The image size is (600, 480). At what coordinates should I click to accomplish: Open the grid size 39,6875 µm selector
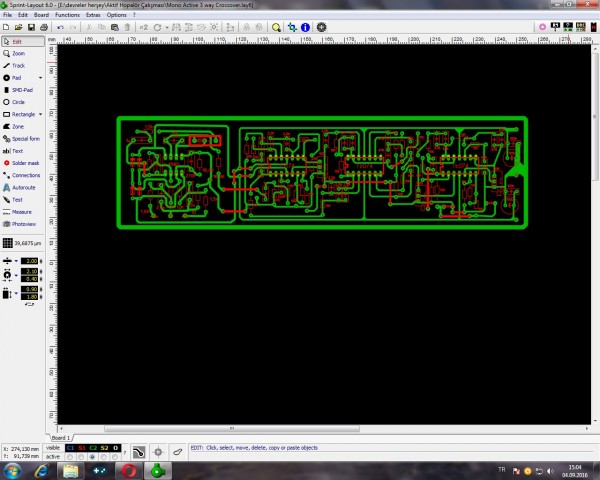pos(21,243)
